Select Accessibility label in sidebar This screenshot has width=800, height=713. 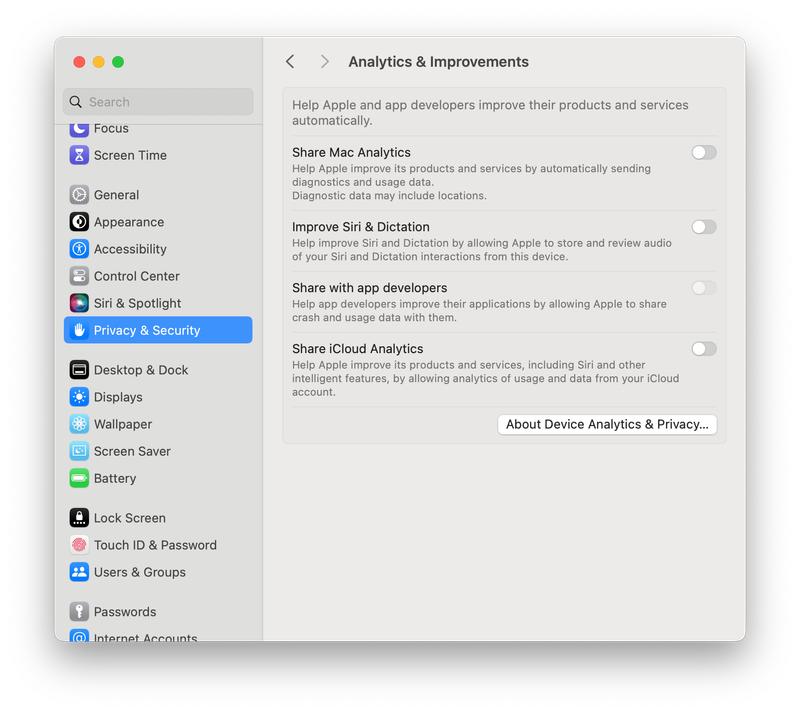point(130,249)
